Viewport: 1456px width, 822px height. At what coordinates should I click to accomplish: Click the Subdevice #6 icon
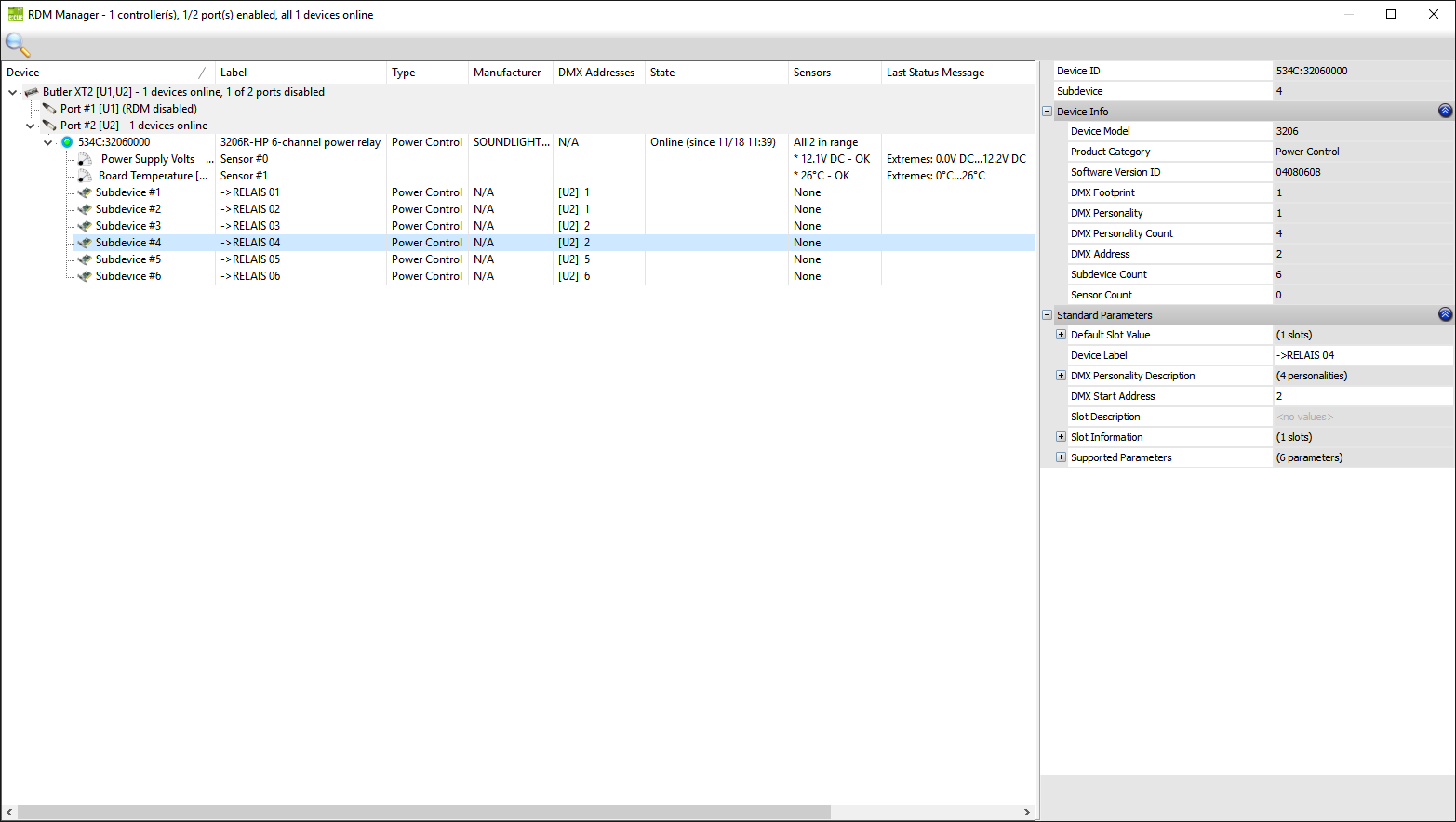pos(85,276)
